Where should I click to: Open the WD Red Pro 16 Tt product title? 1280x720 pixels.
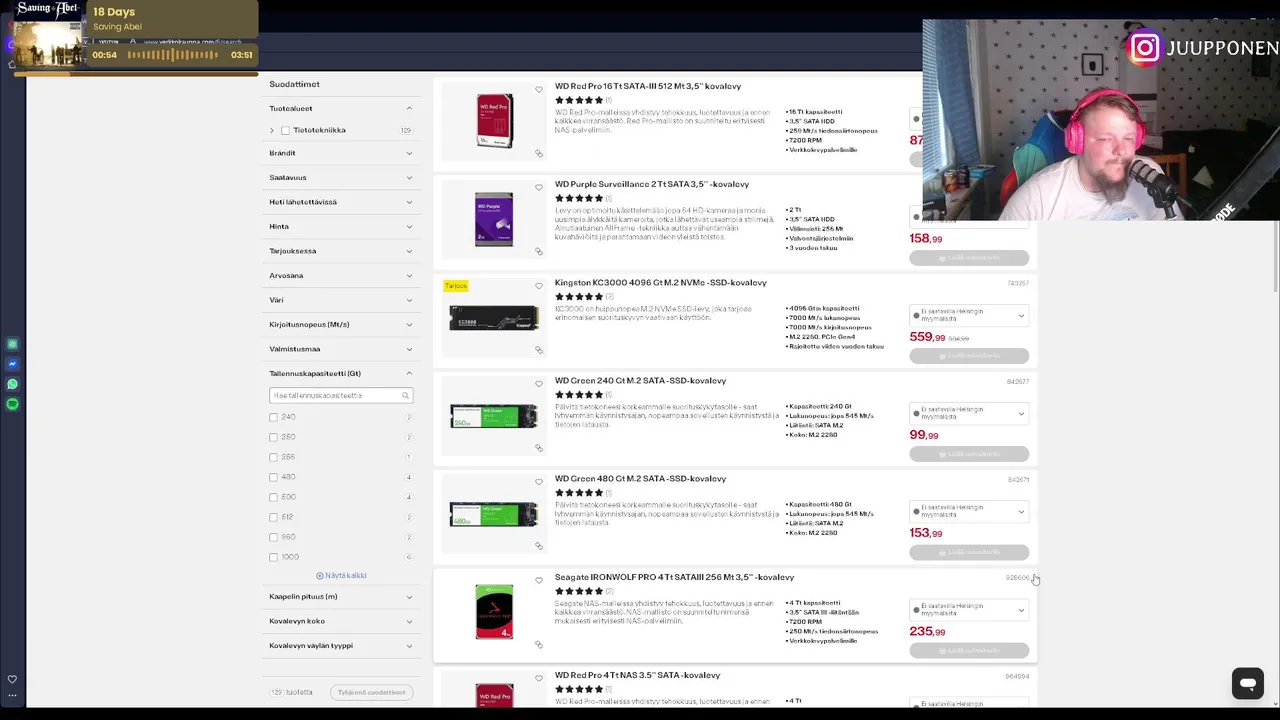click(648, 86)
